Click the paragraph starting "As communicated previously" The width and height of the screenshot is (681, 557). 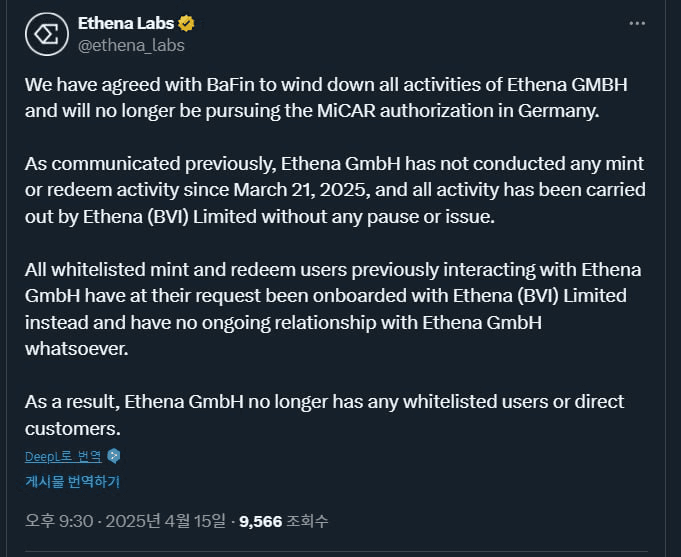click(x=334, y=189)
